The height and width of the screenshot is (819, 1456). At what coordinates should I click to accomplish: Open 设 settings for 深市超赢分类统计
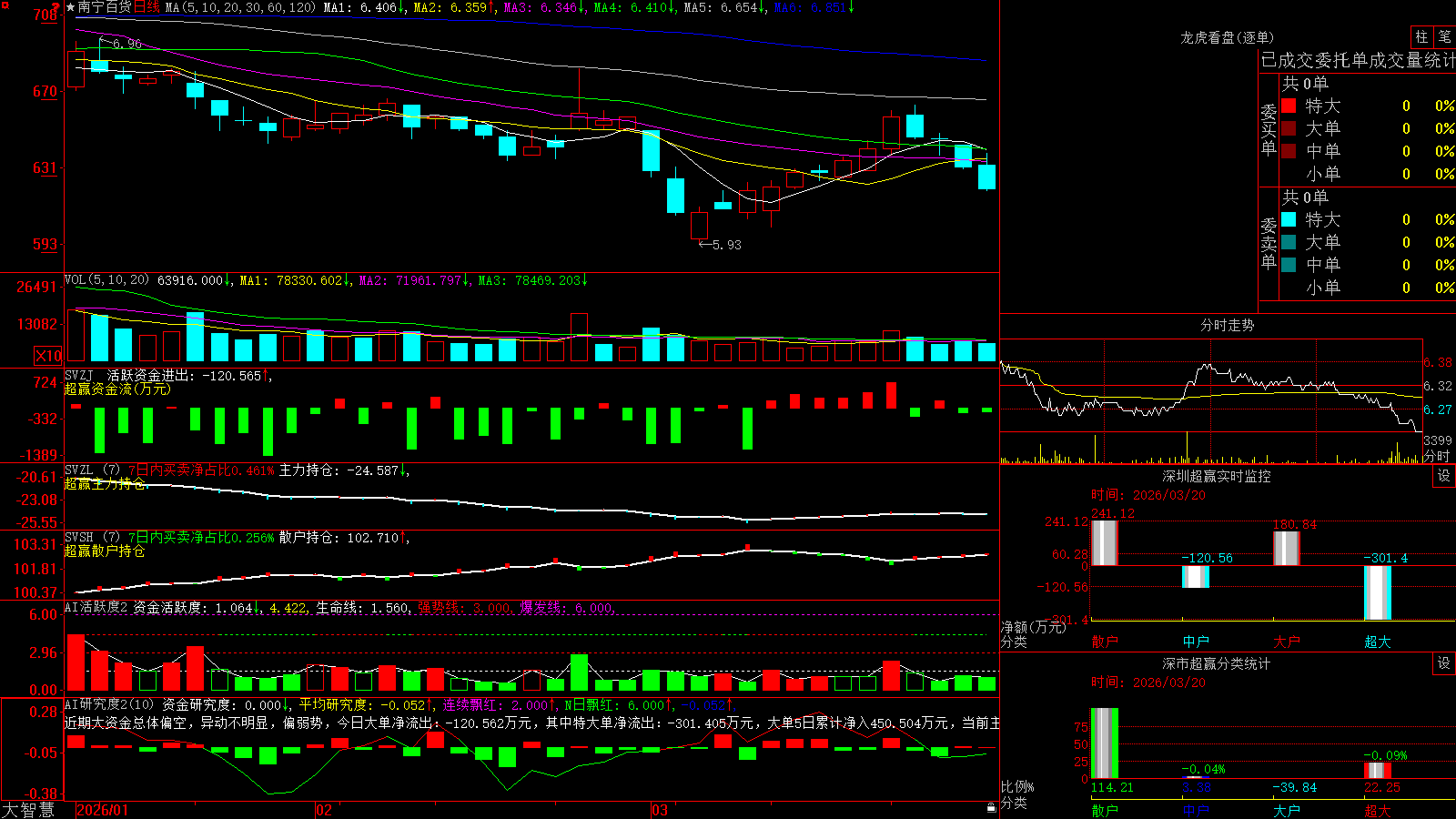pos(1444,663)
